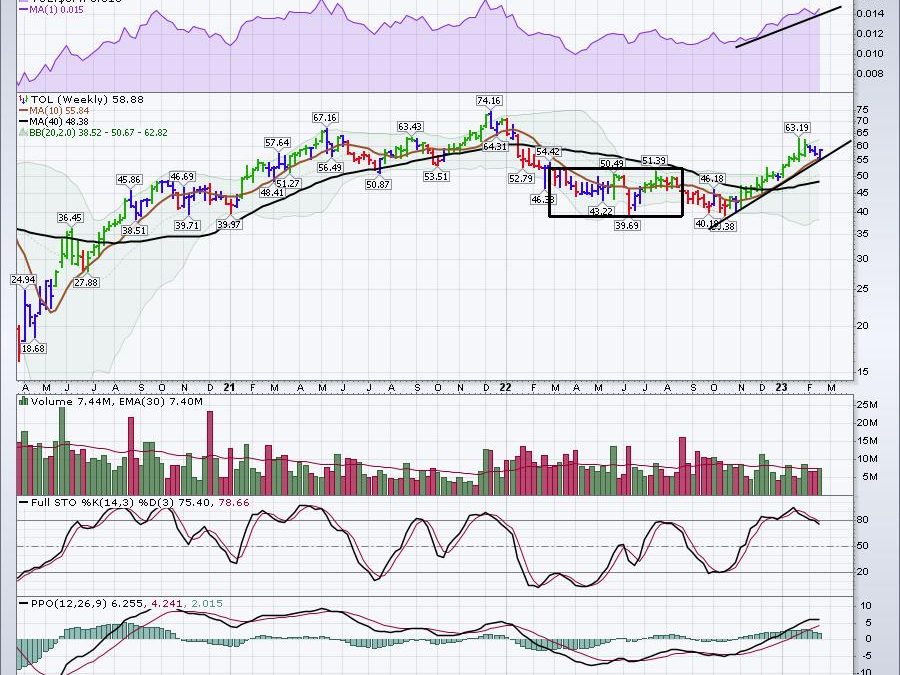This screenshot has width=900, height=675.
Task: Click the 64.31 price label
Action: click(495, 146)
